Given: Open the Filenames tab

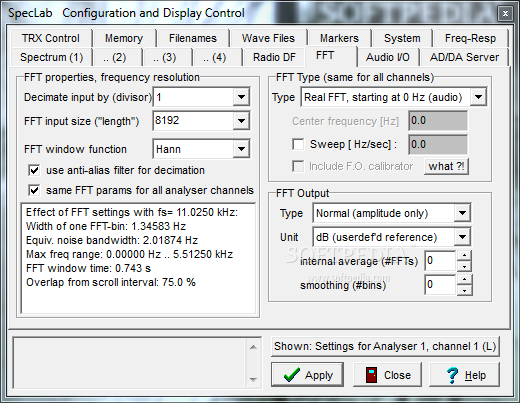Looking at the screenshot, I should (x=193, y=38).
